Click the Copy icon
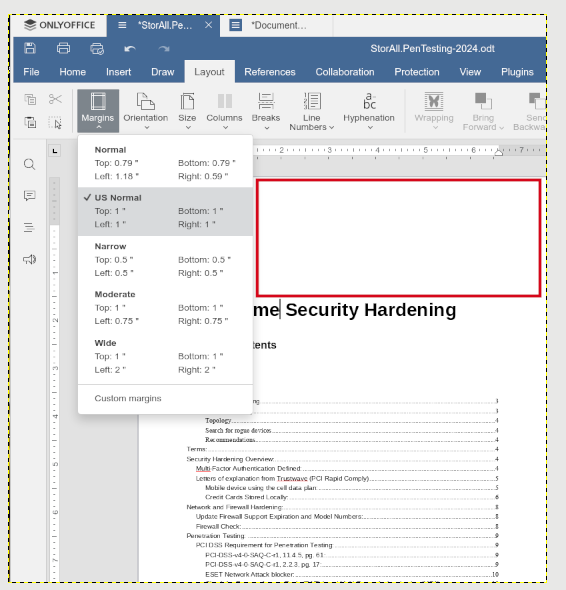566x590 pixels. pos(30,99)
